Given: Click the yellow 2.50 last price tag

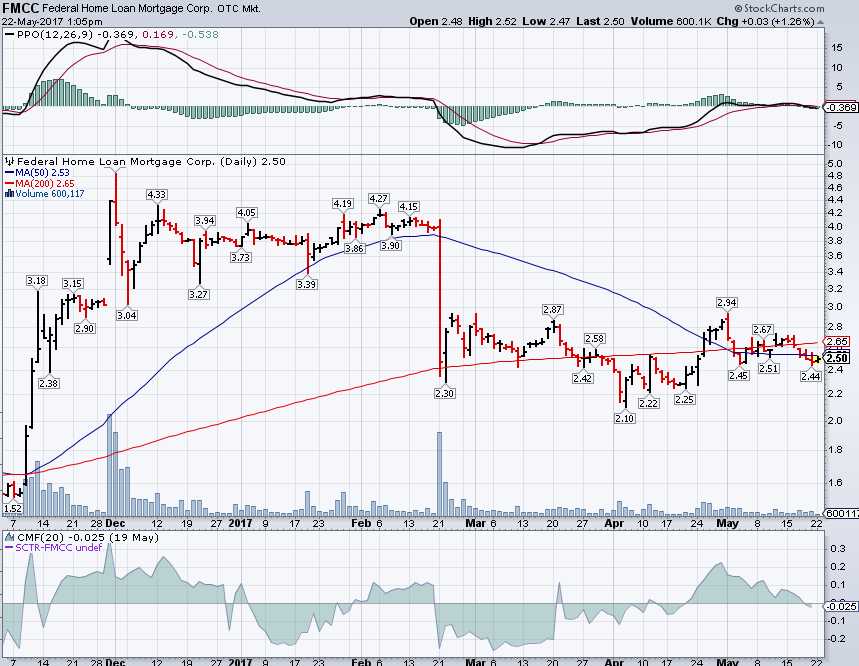Looking at the screenshot, I should pyautogui.click(x=838, y=358).
